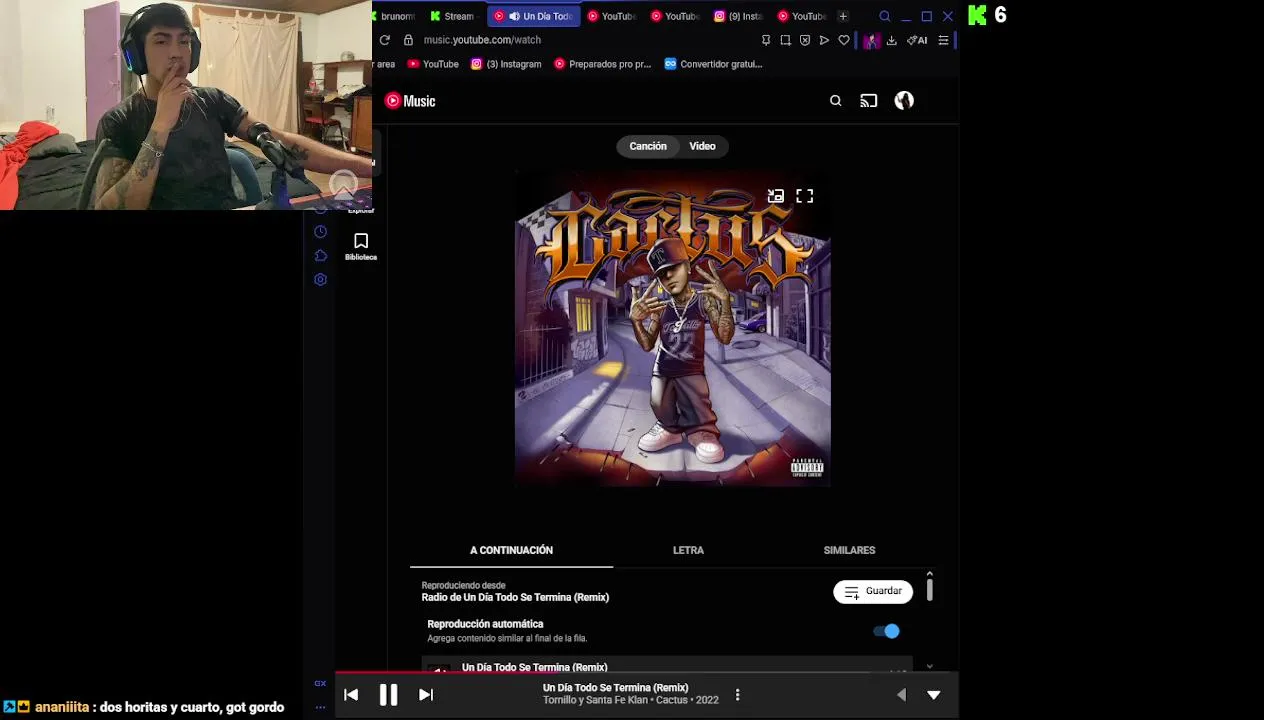Open browser sidebar settings gear
This screenshot has width=1264, height=720.
320,280
